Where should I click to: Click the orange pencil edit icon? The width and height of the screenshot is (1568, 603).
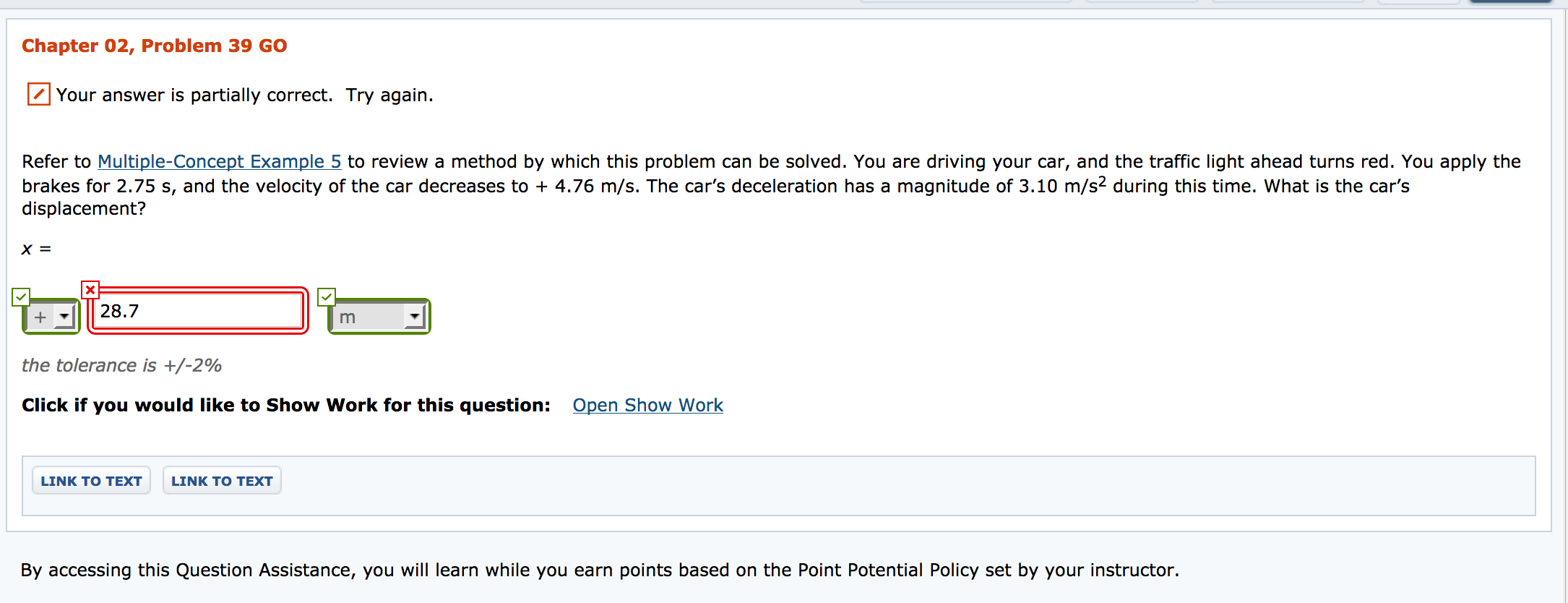[38, 94]
